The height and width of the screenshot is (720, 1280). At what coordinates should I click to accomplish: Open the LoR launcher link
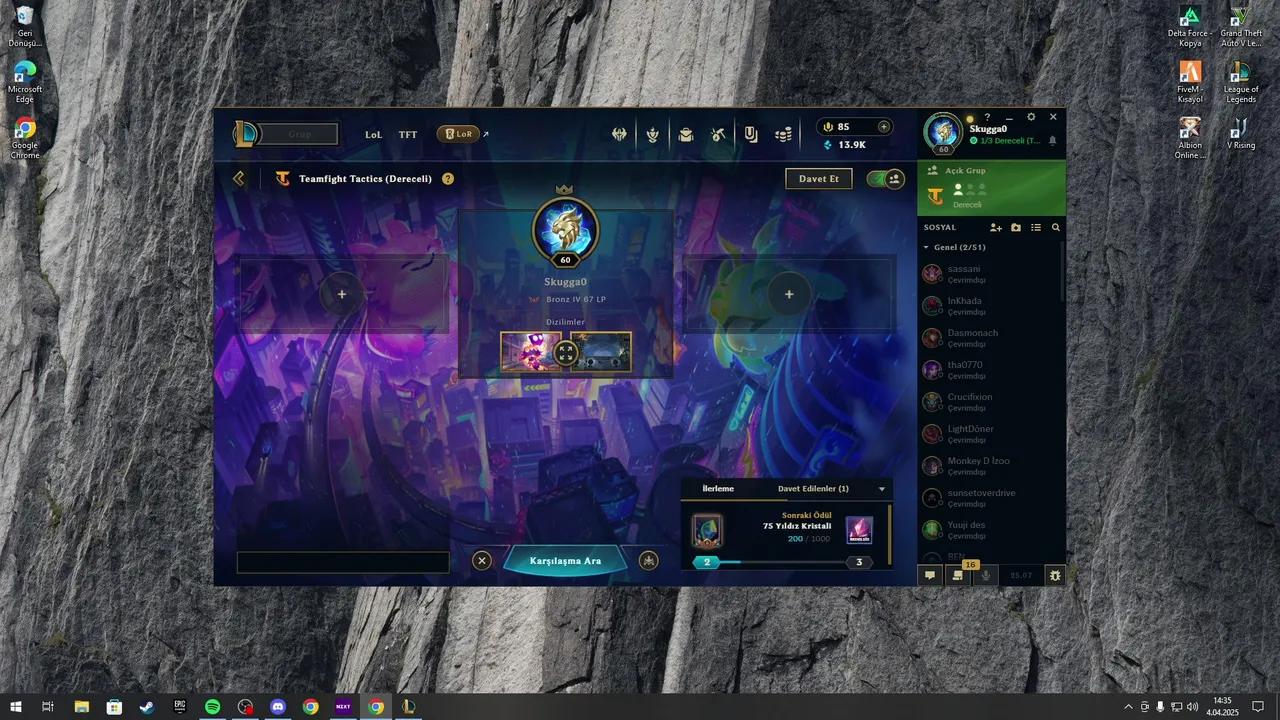point(458,134)
